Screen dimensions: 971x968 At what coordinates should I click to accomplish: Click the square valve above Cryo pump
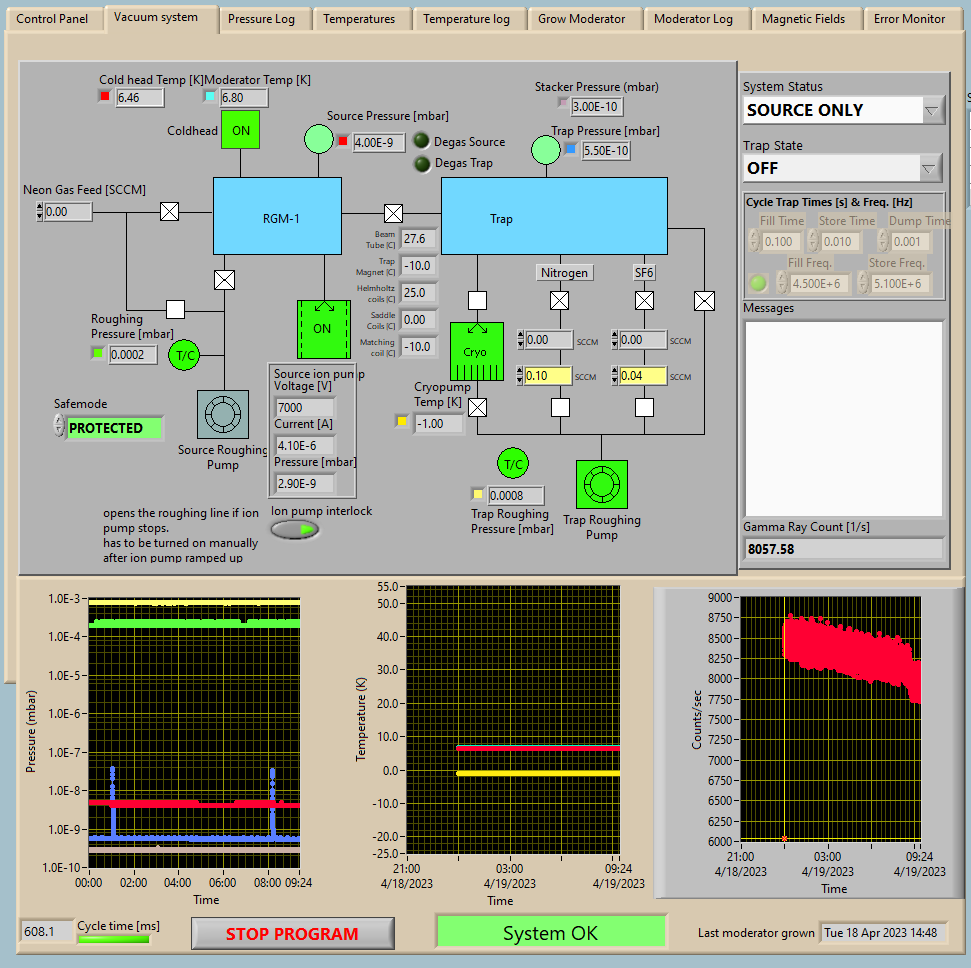(x=477, y=300)
